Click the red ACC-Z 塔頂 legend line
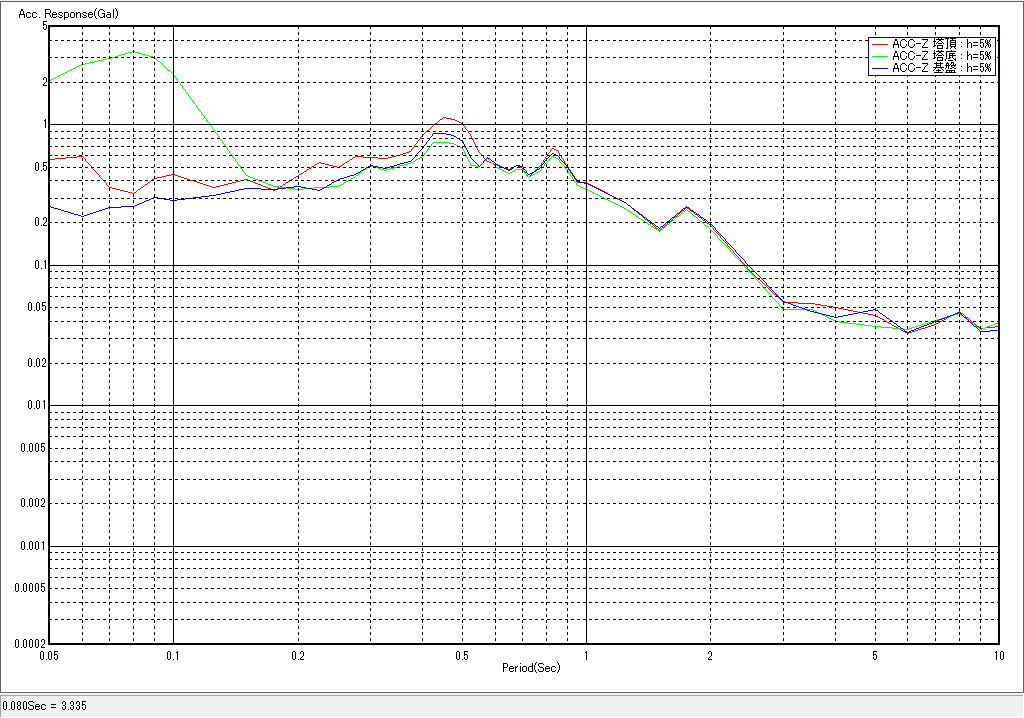Viewport: 1024px width, 718px height. 879,44
